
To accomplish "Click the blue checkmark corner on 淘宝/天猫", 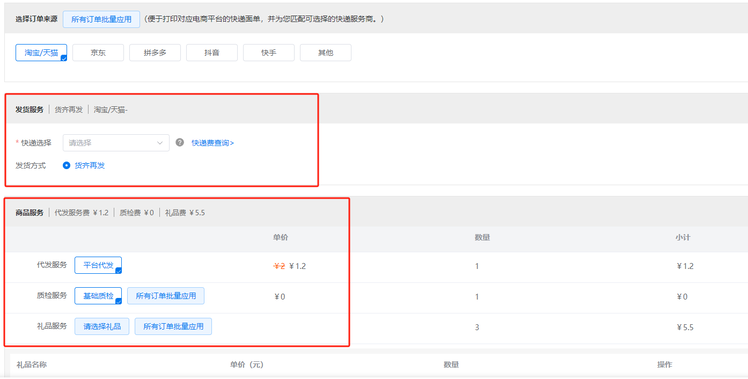I will click(64, 58).
